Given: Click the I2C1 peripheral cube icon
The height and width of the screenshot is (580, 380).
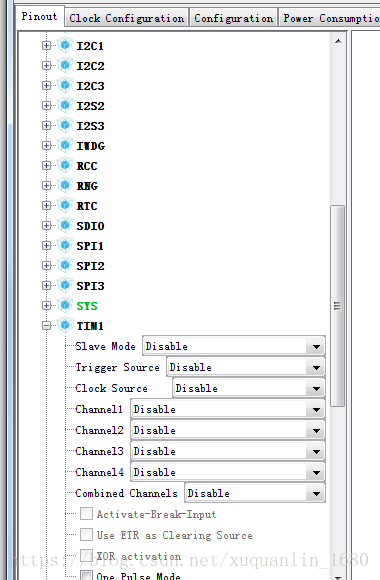Looking at the screenshot, I should pyautogui.click(x=65, y=45).
